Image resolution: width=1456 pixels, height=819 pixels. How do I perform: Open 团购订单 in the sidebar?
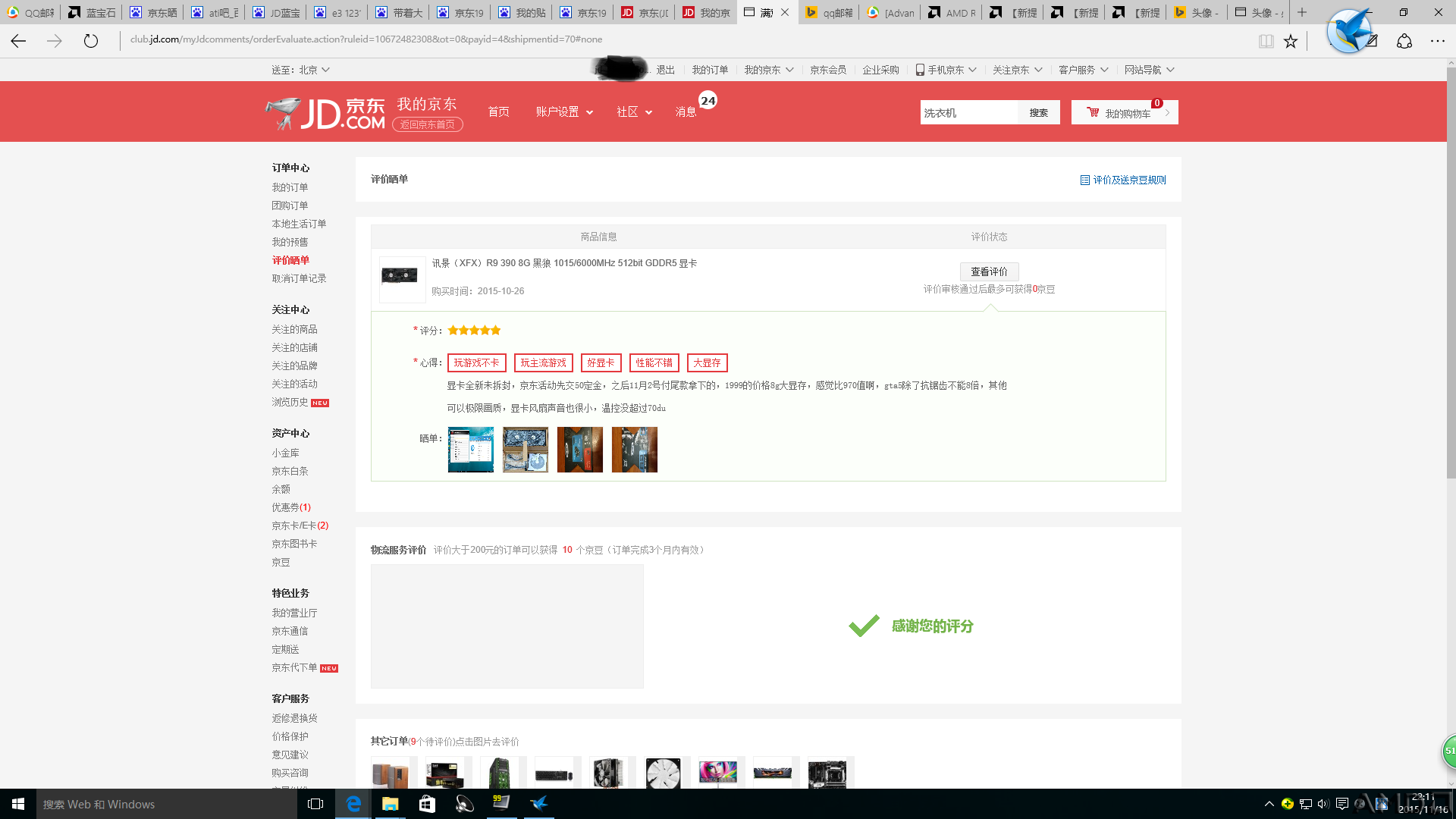tap(290, 206)
